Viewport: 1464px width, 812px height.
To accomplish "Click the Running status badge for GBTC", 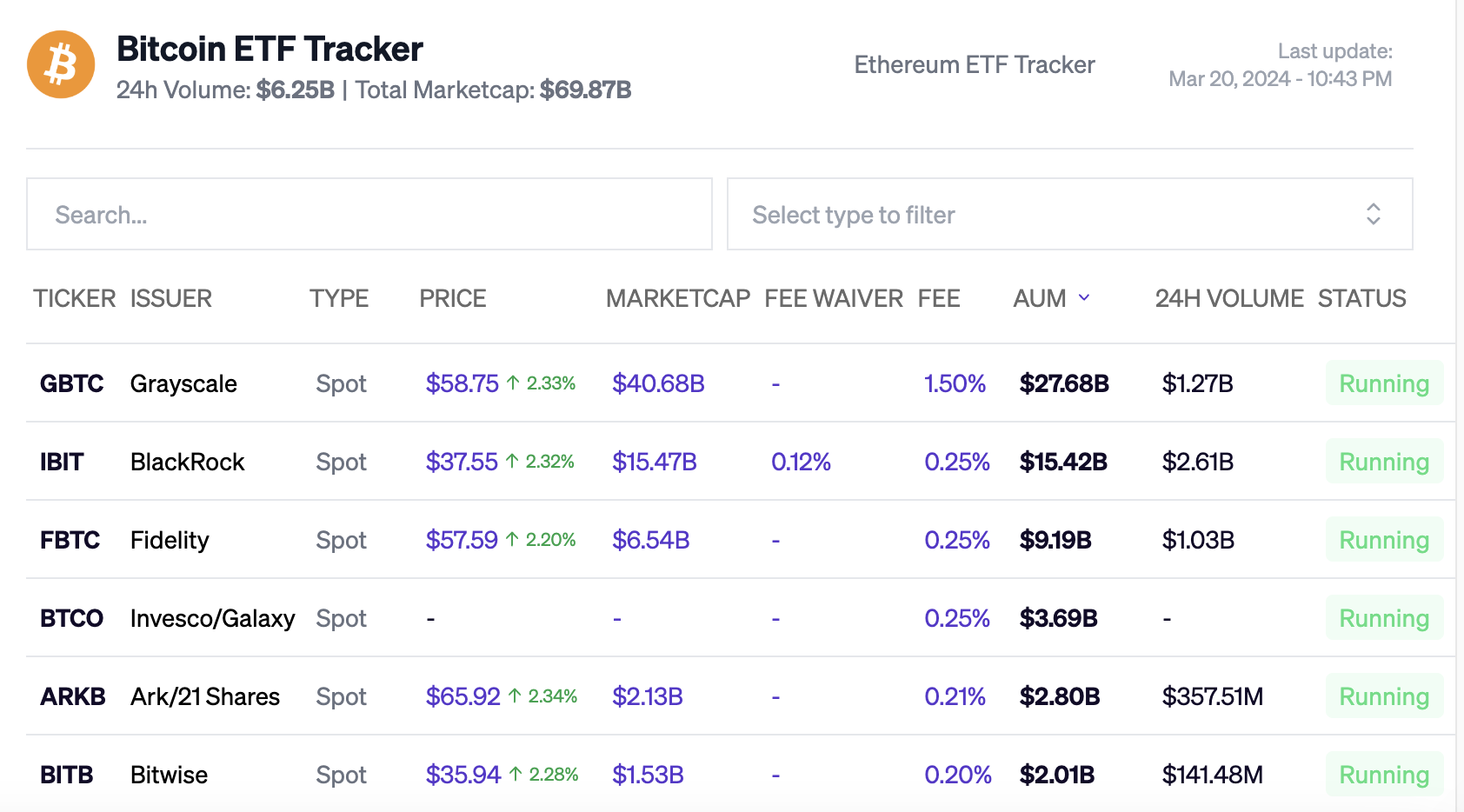I will (1384, 383).
